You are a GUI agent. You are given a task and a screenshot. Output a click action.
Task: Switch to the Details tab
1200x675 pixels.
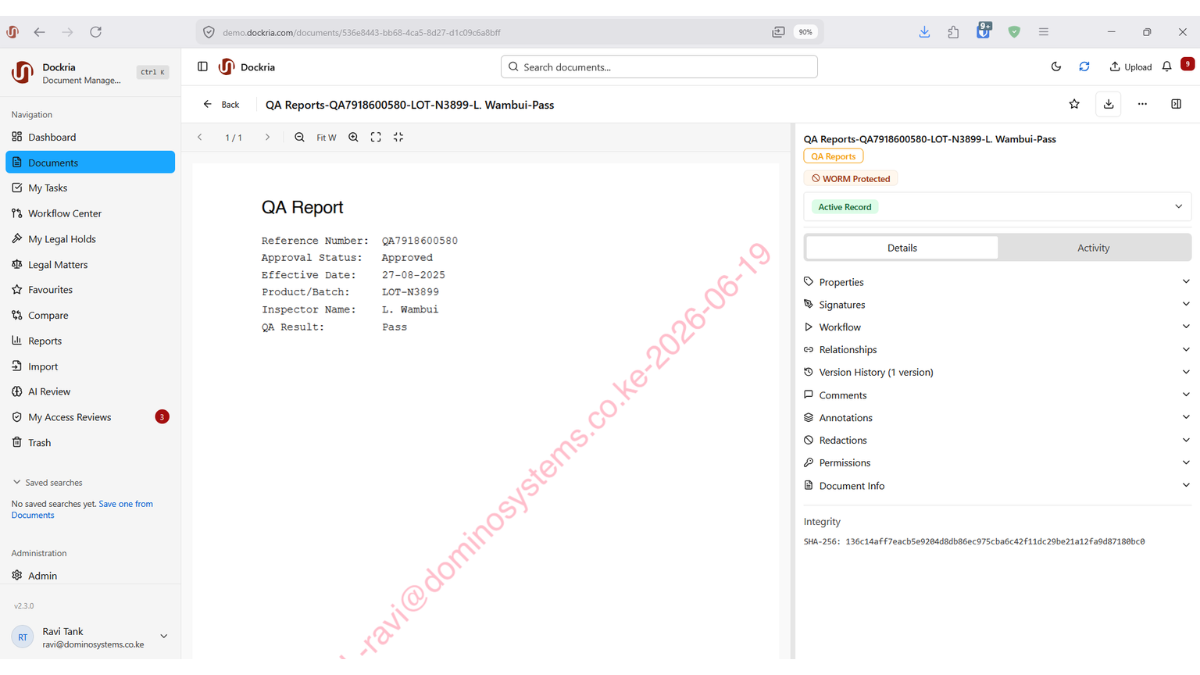pos(902,248)
